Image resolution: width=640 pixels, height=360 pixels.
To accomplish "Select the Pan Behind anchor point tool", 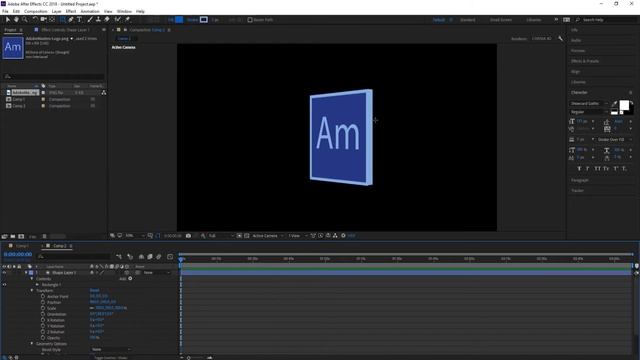I will tap(52, 20).
